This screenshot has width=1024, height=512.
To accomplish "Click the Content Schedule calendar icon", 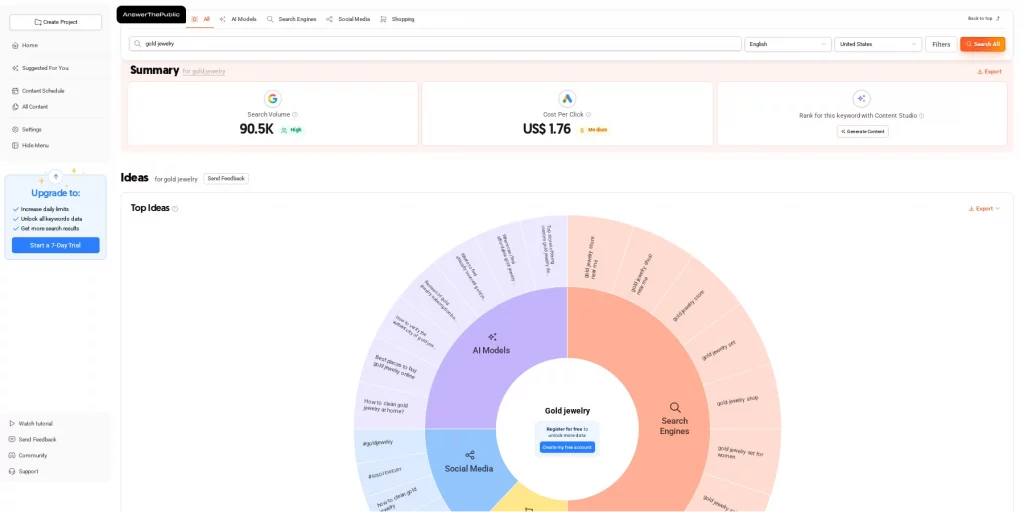I will click(x=15, y=91).
